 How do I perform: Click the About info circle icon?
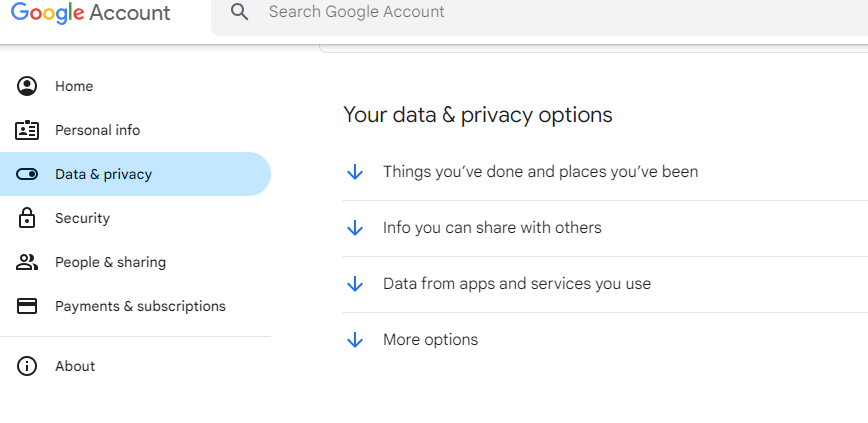(x=27, y=366)
